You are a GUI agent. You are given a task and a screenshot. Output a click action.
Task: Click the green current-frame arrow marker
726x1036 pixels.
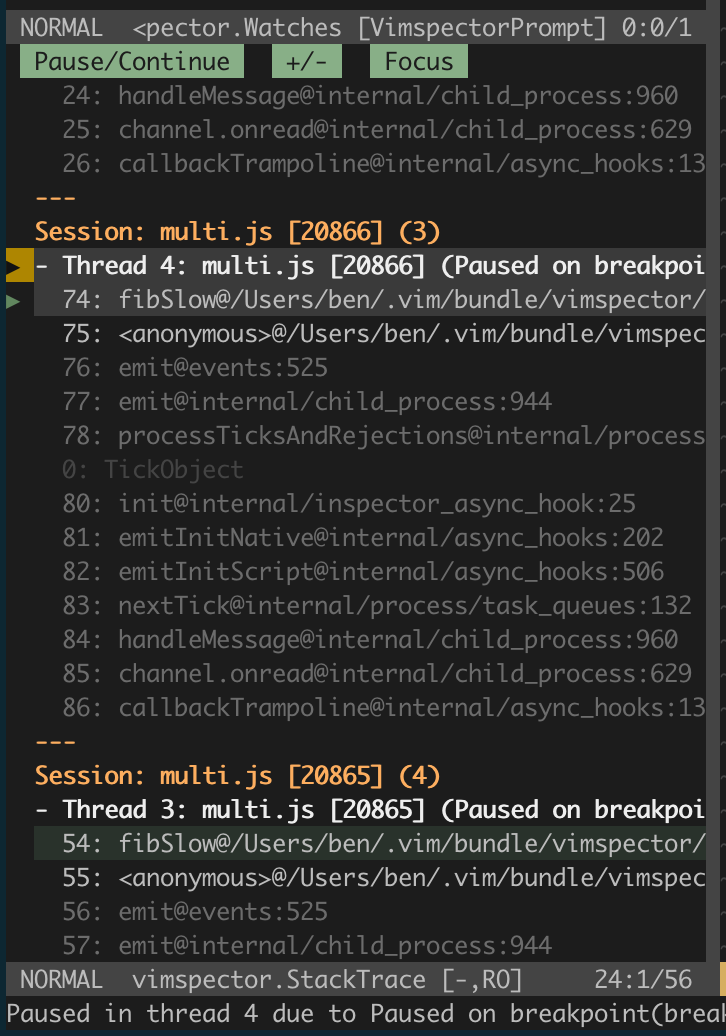pyautogui.click(x=13, y=301)
